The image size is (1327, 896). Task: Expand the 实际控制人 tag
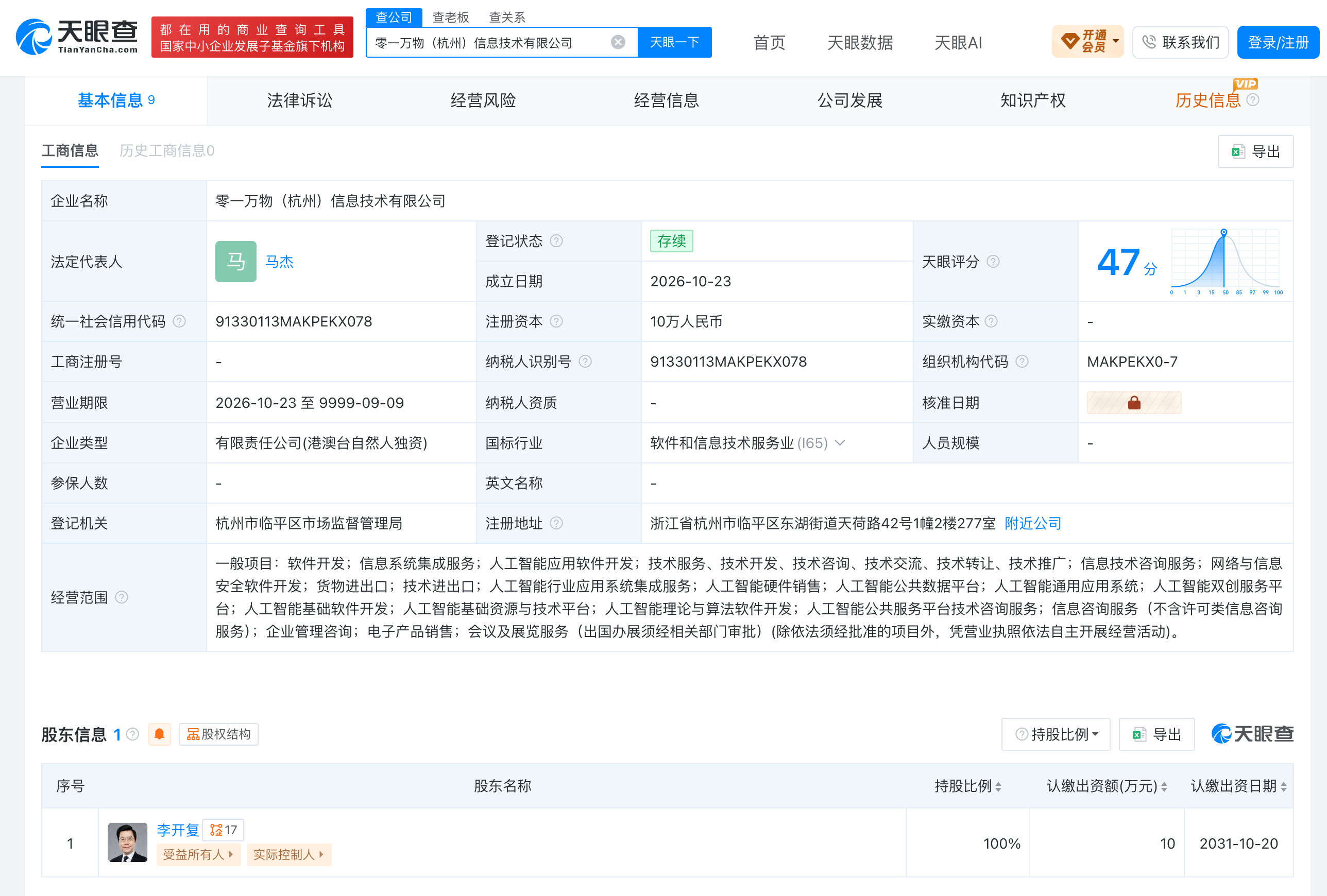289,854
